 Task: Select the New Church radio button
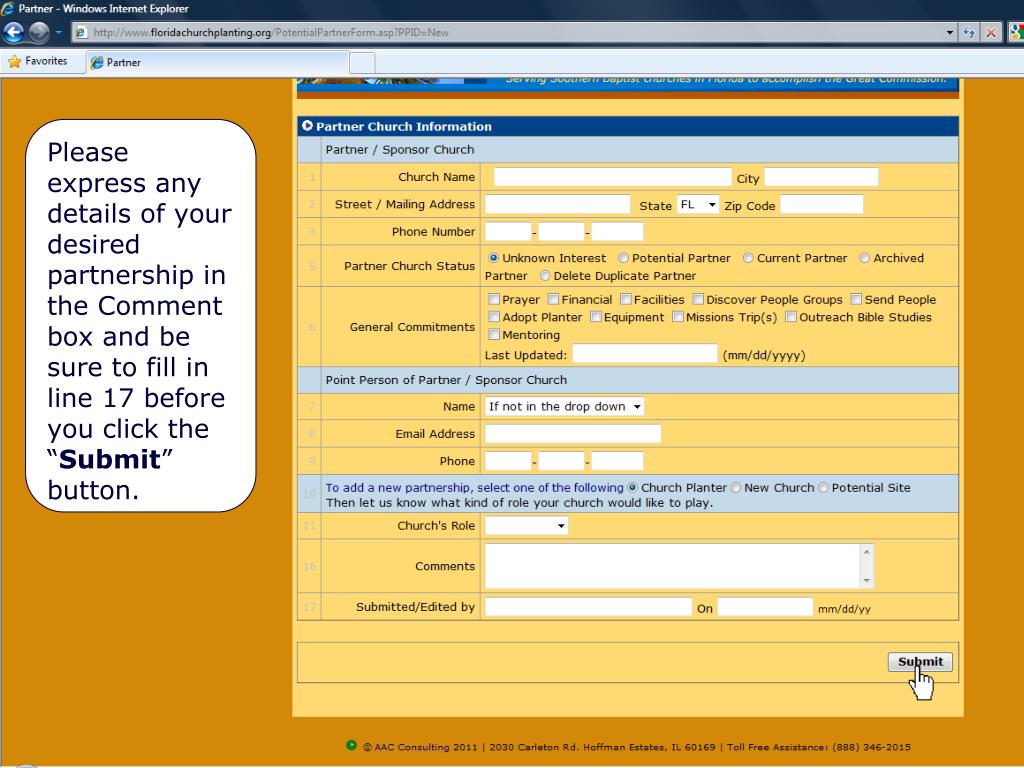[735, 487]
